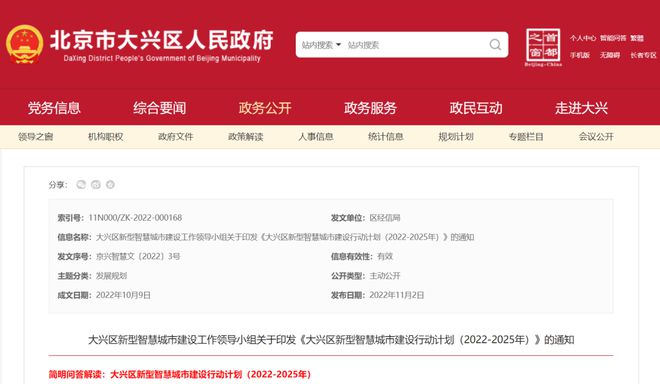Screen dimensions: 660x384
Task: Open 长者专区 link
Action: [643, 55]
